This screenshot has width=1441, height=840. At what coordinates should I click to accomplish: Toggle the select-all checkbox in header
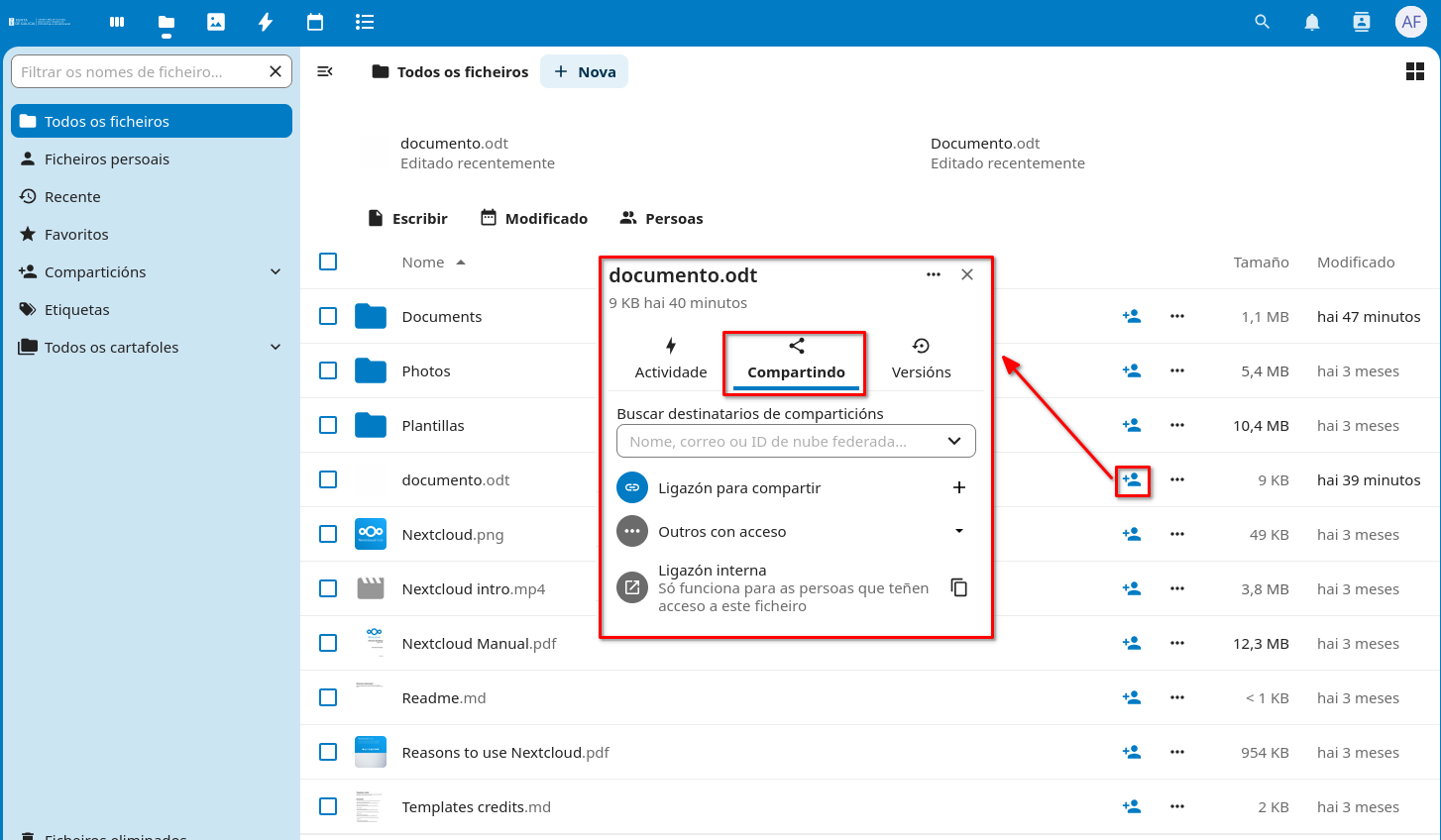click(x=328, y=262)
